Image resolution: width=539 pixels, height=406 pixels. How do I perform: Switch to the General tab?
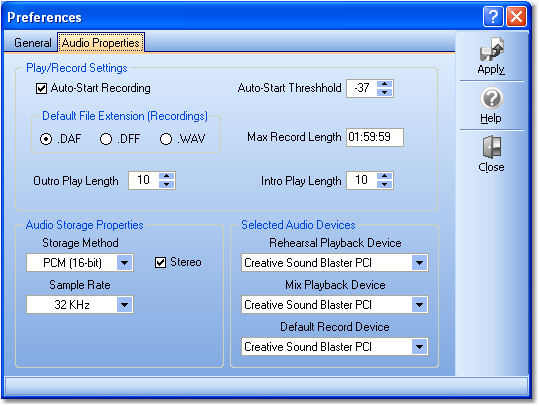33,43
